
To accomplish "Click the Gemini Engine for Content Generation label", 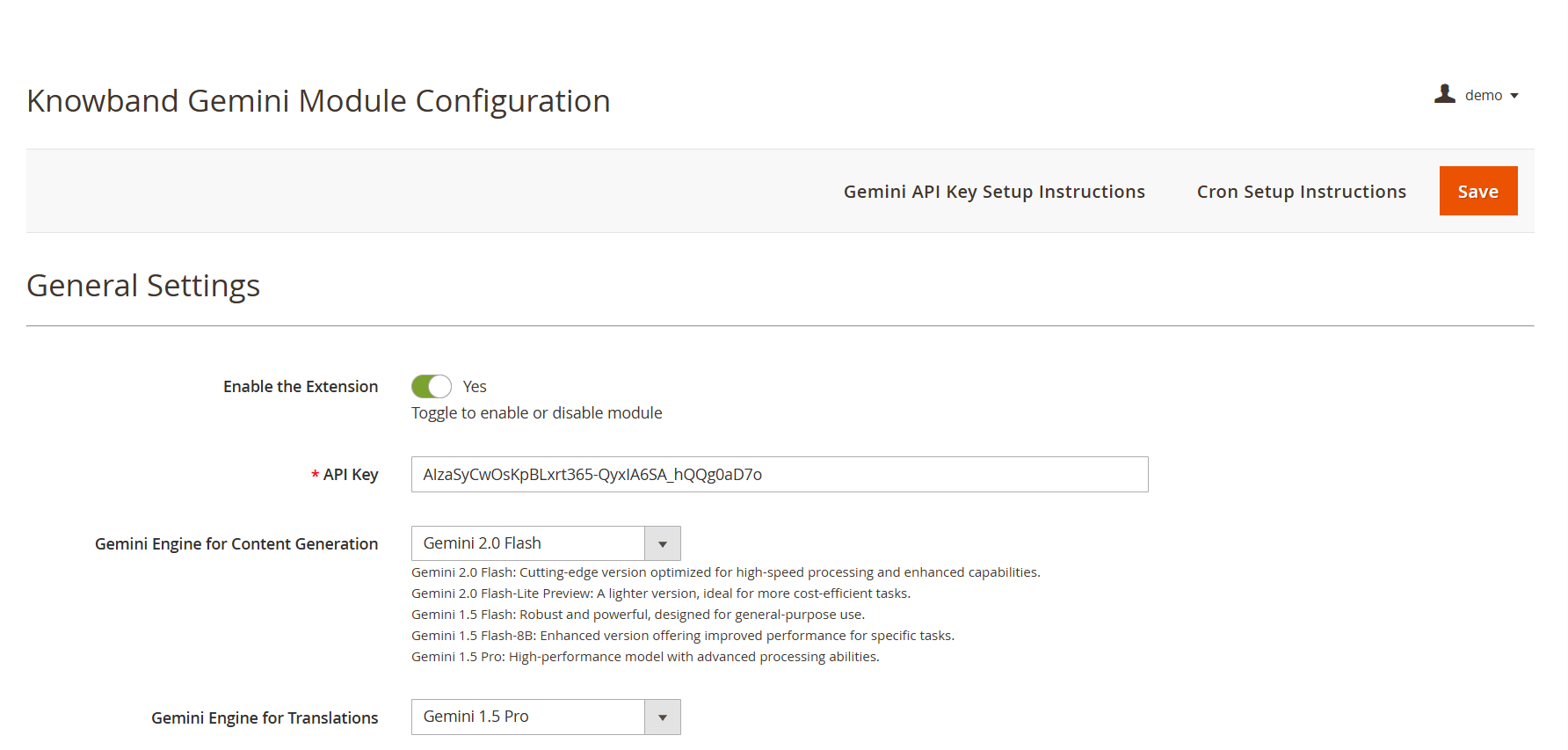I will 236,544.
